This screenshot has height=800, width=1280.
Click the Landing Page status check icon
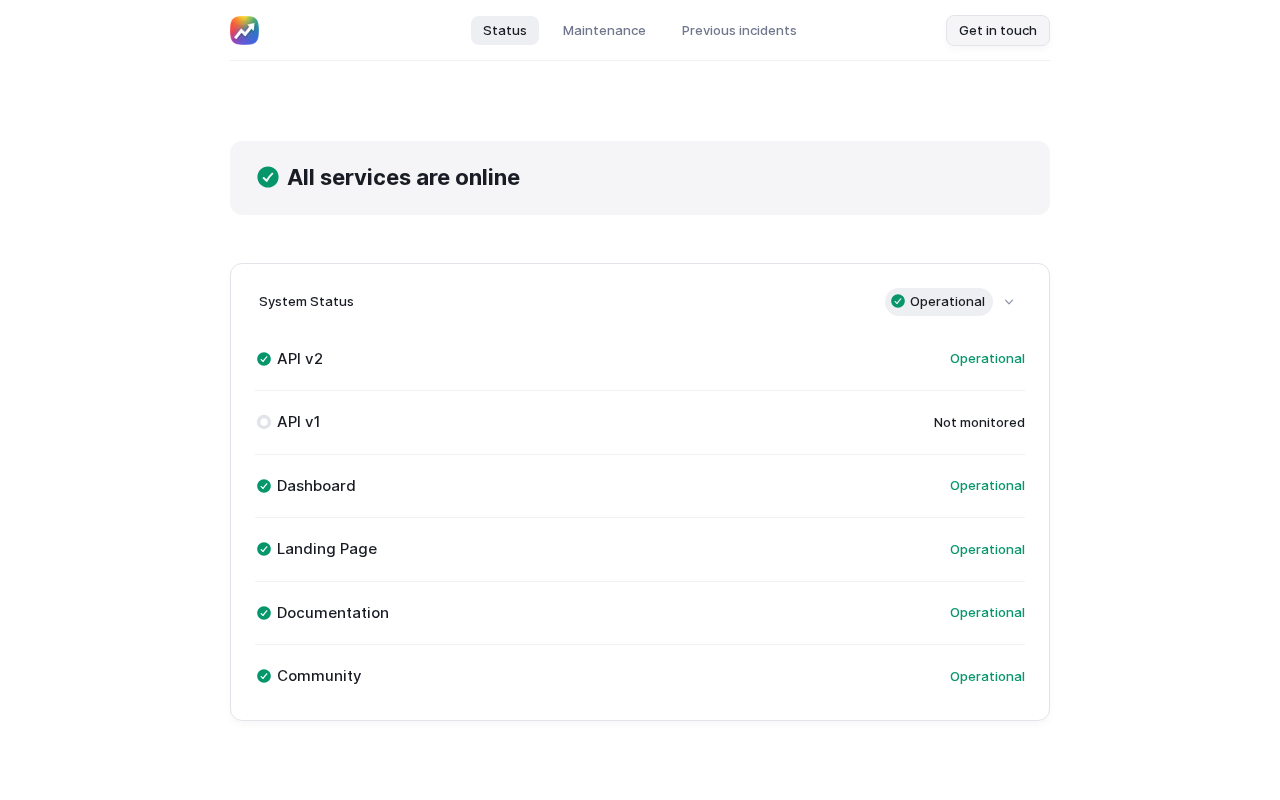264,549
